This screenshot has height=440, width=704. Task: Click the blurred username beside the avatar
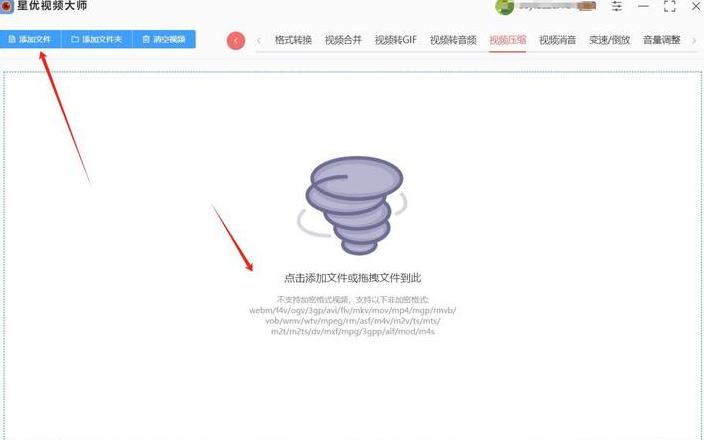(556, 6)
